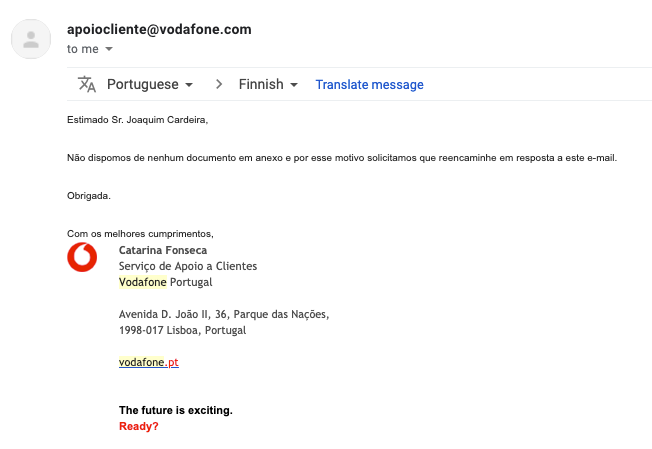Click the Vodafone logo in the signature
Viewport: 652px width, 449px height.
(82, 258)
